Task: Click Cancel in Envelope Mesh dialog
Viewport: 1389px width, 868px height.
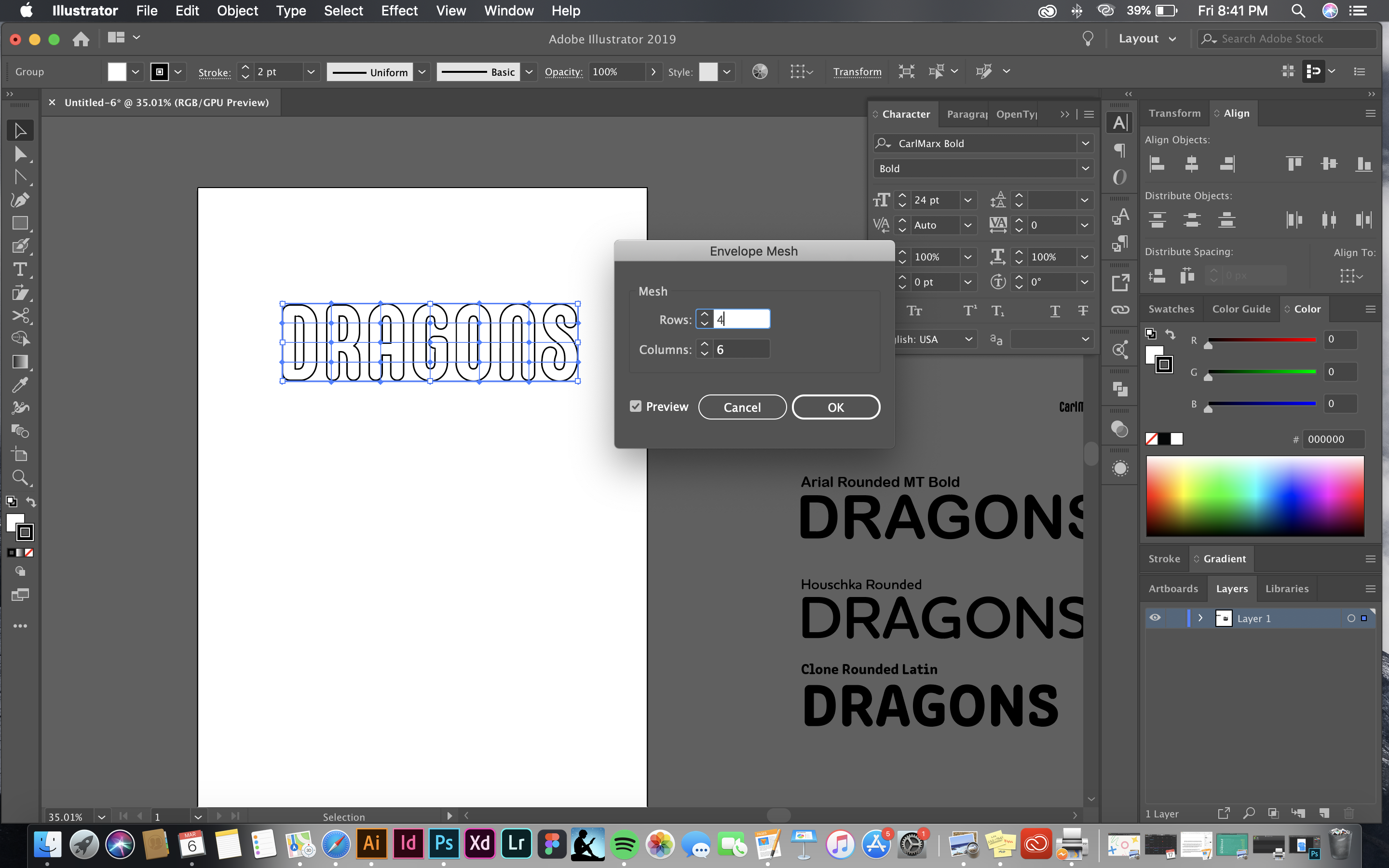Action: click(x=742, y=407)
